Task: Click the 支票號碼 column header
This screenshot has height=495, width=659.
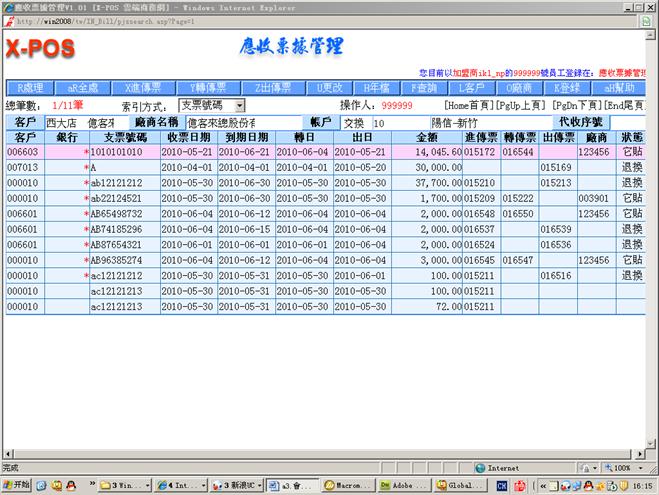Action: (x=125, y=137)
